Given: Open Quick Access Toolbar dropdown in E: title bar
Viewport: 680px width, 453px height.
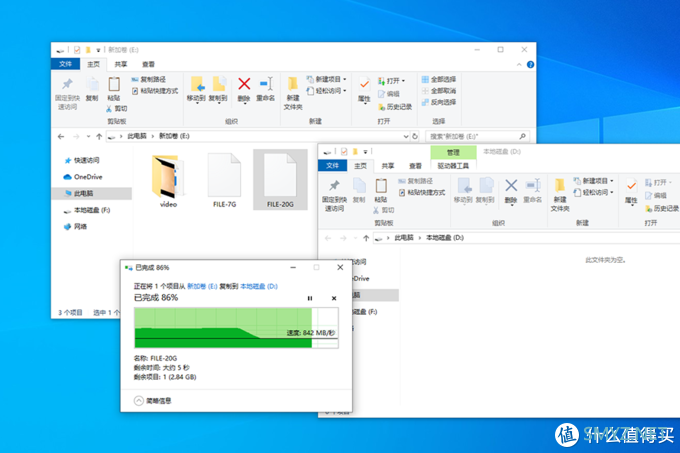Looking at the screenshot, I should [98, 50].
